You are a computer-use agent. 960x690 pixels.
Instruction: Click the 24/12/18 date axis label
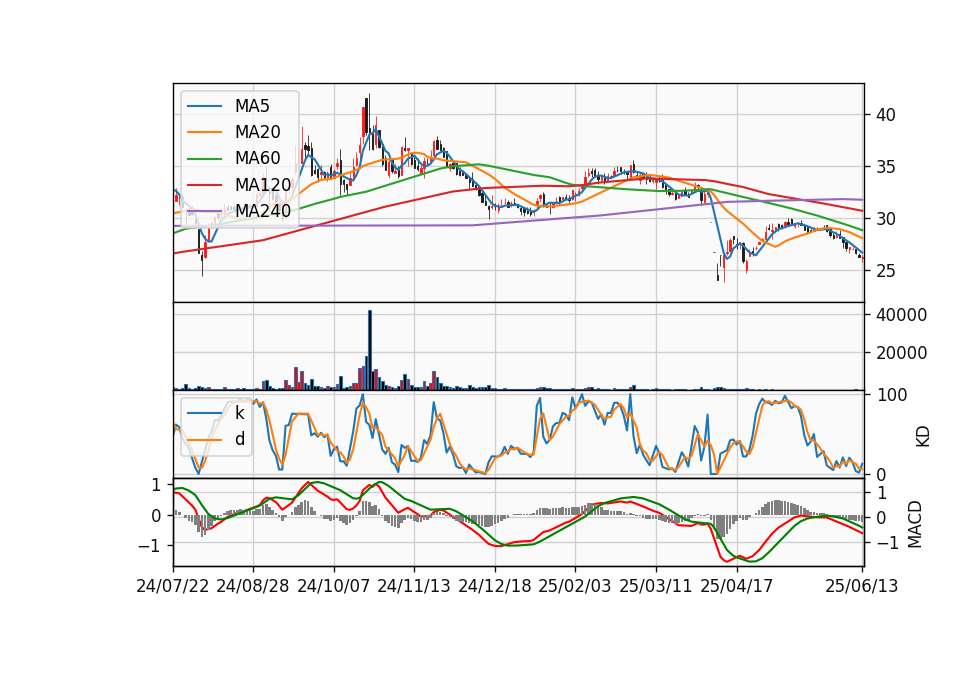coord(495,586)
